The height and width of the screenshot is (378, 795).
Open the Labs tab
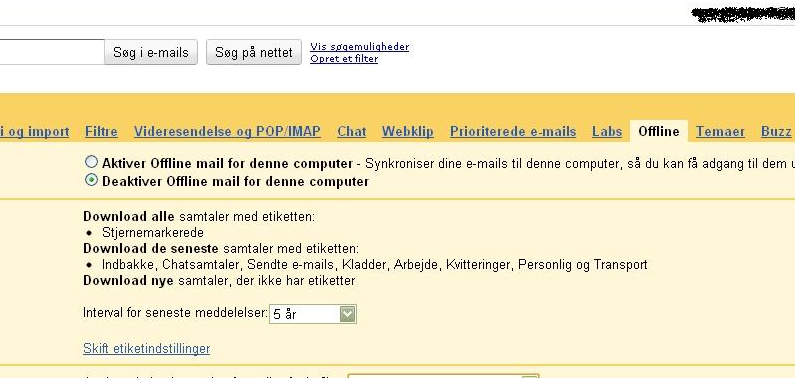click(607, 132)
